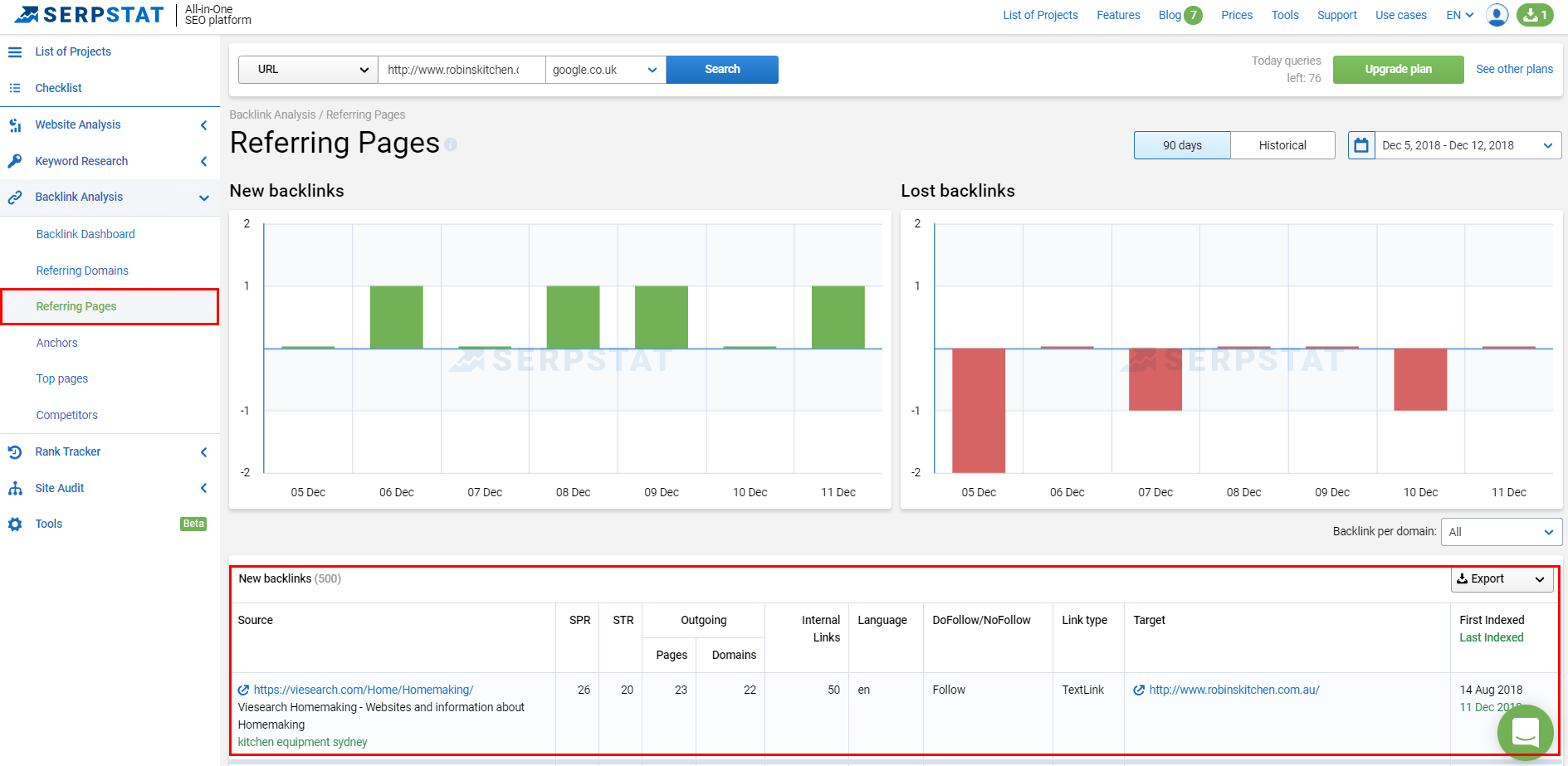The height and width of the screenshot is (766, 1568).
Task: Open the Use cases link in the top navigation
Action: tap(1400, 15)
